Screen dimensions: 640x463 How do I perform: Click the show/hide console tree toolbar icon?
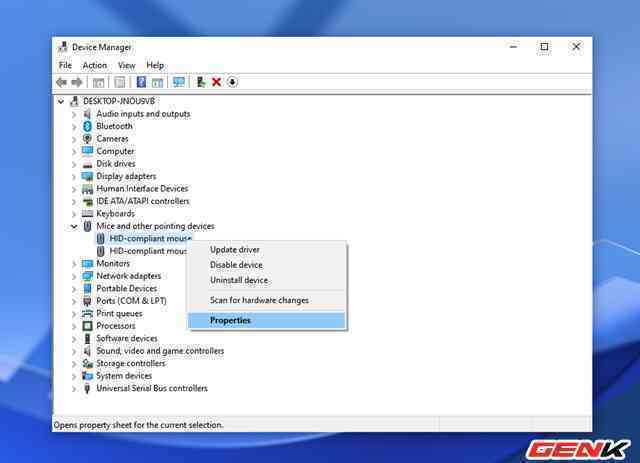click(x=98, y=82)
